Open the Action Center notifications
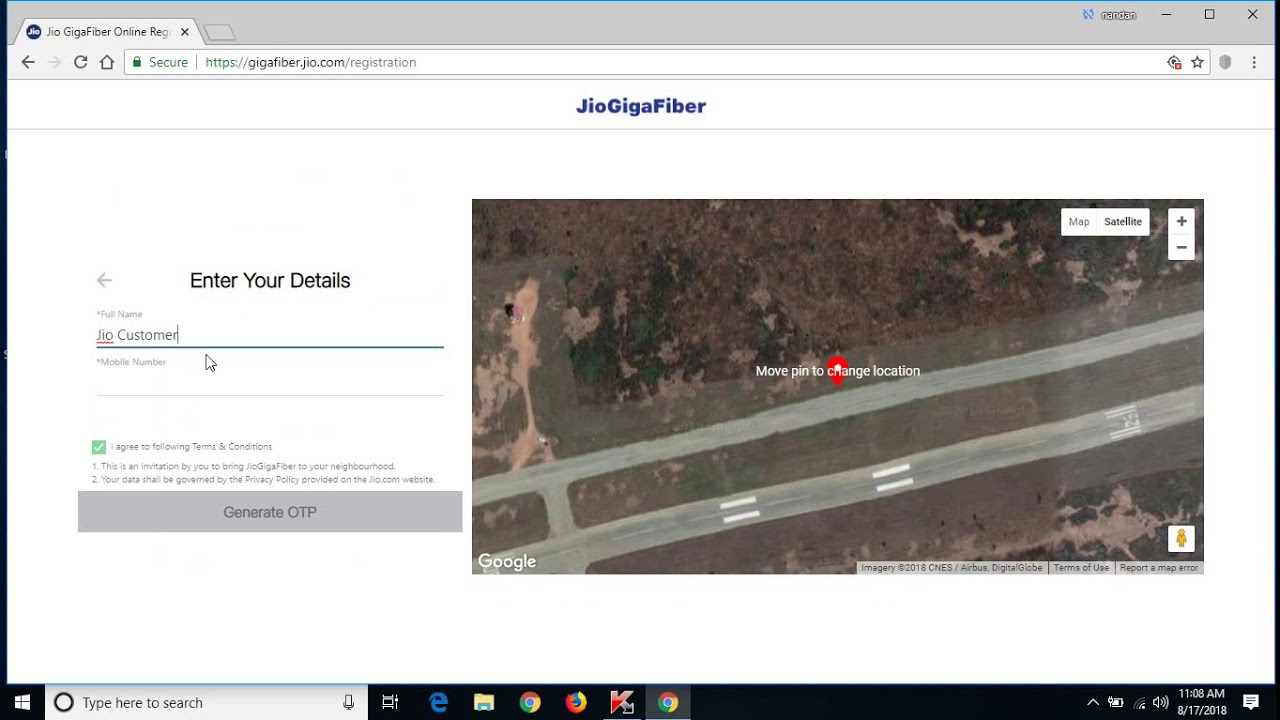 pyautogui.click(x=1251, y=702)
